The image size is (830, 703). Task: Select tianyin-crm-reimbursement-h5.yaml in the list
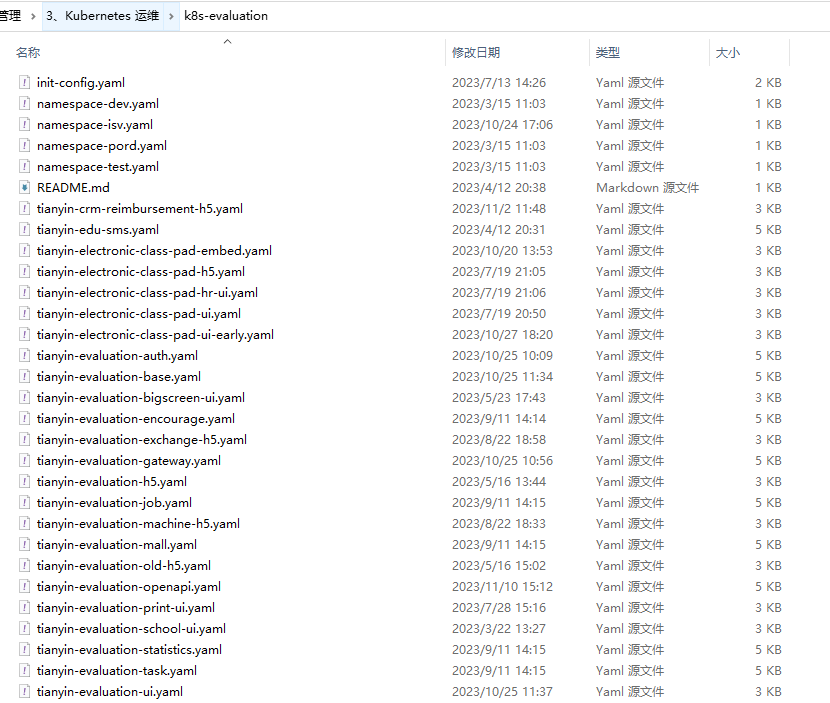[139, 209]
